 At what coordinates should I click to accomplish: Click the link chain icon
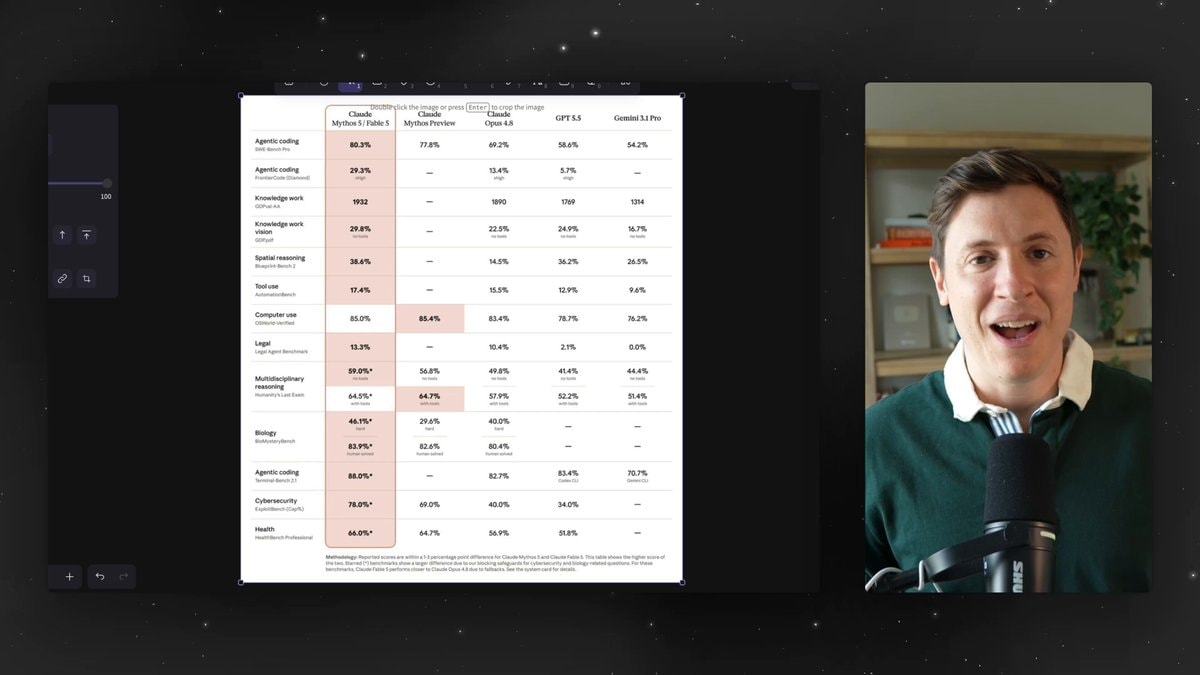[x=62, y=279]
